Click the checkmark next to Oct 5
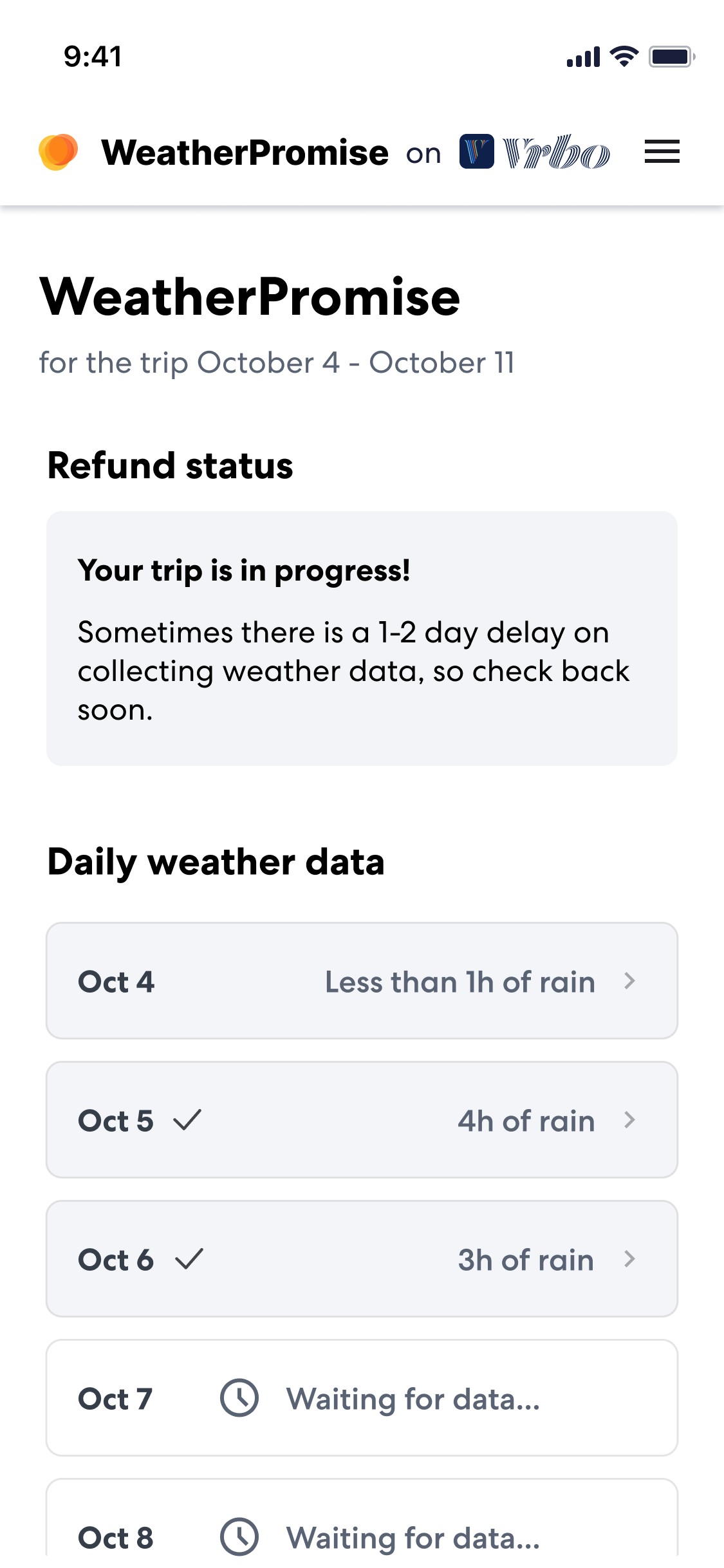This screenshot has height=1568, width=724. (x=188, y=1120)
